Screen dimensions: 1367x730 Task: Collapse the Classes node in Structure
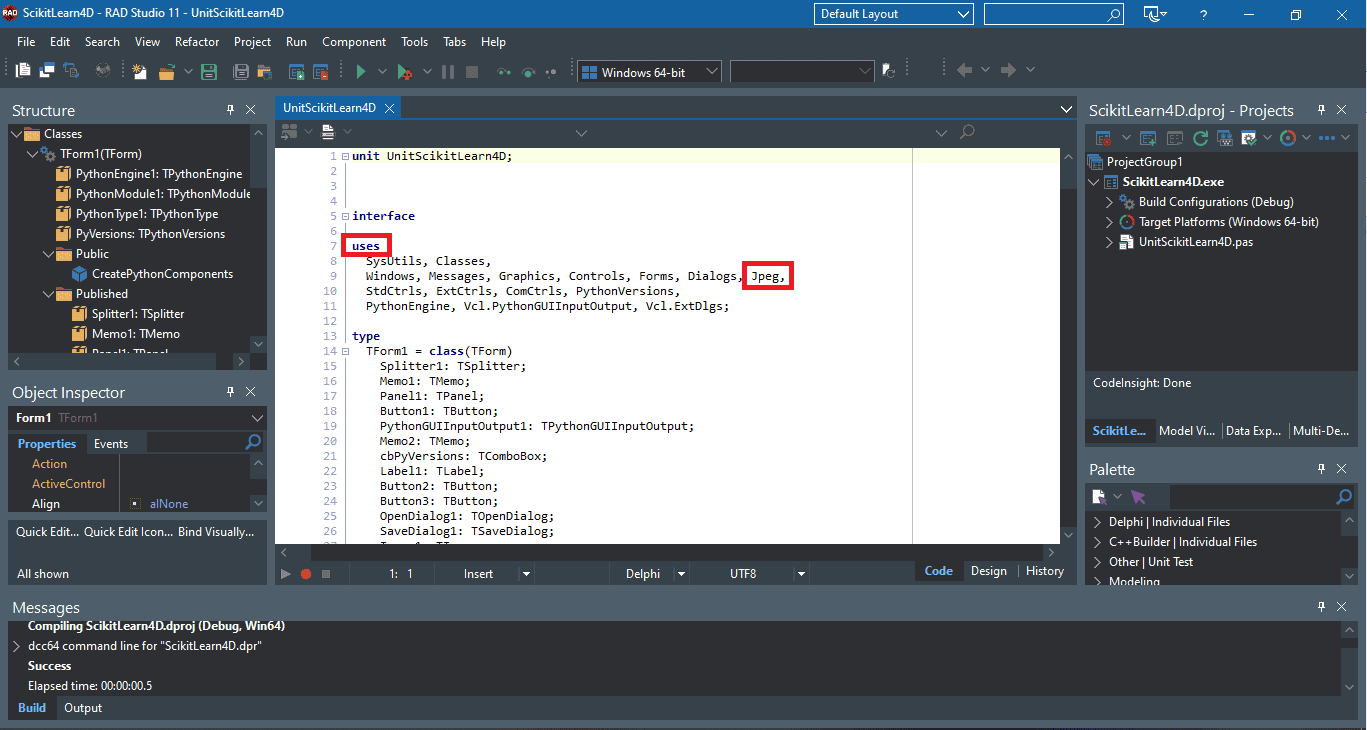tap(17, 134)
